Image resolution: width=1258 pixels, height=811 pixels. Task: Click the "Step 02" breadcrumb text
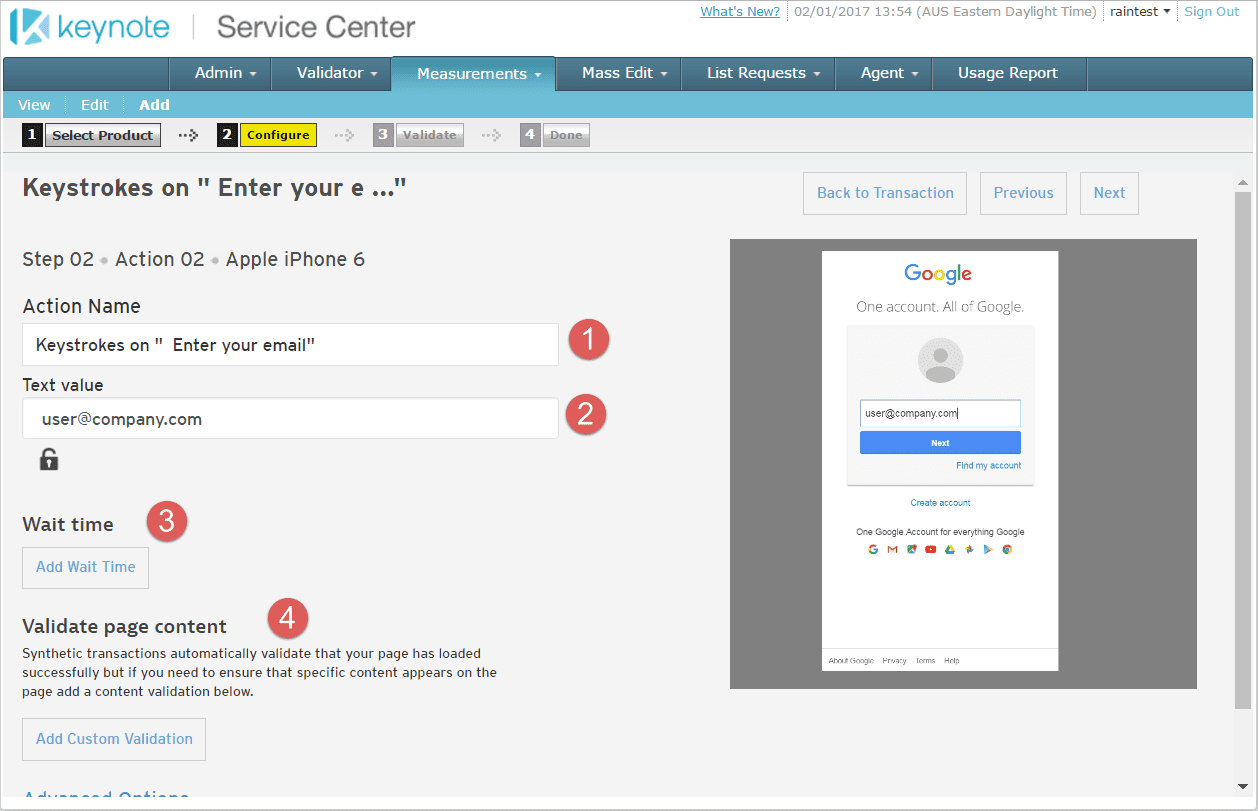(x=58, y=260)
